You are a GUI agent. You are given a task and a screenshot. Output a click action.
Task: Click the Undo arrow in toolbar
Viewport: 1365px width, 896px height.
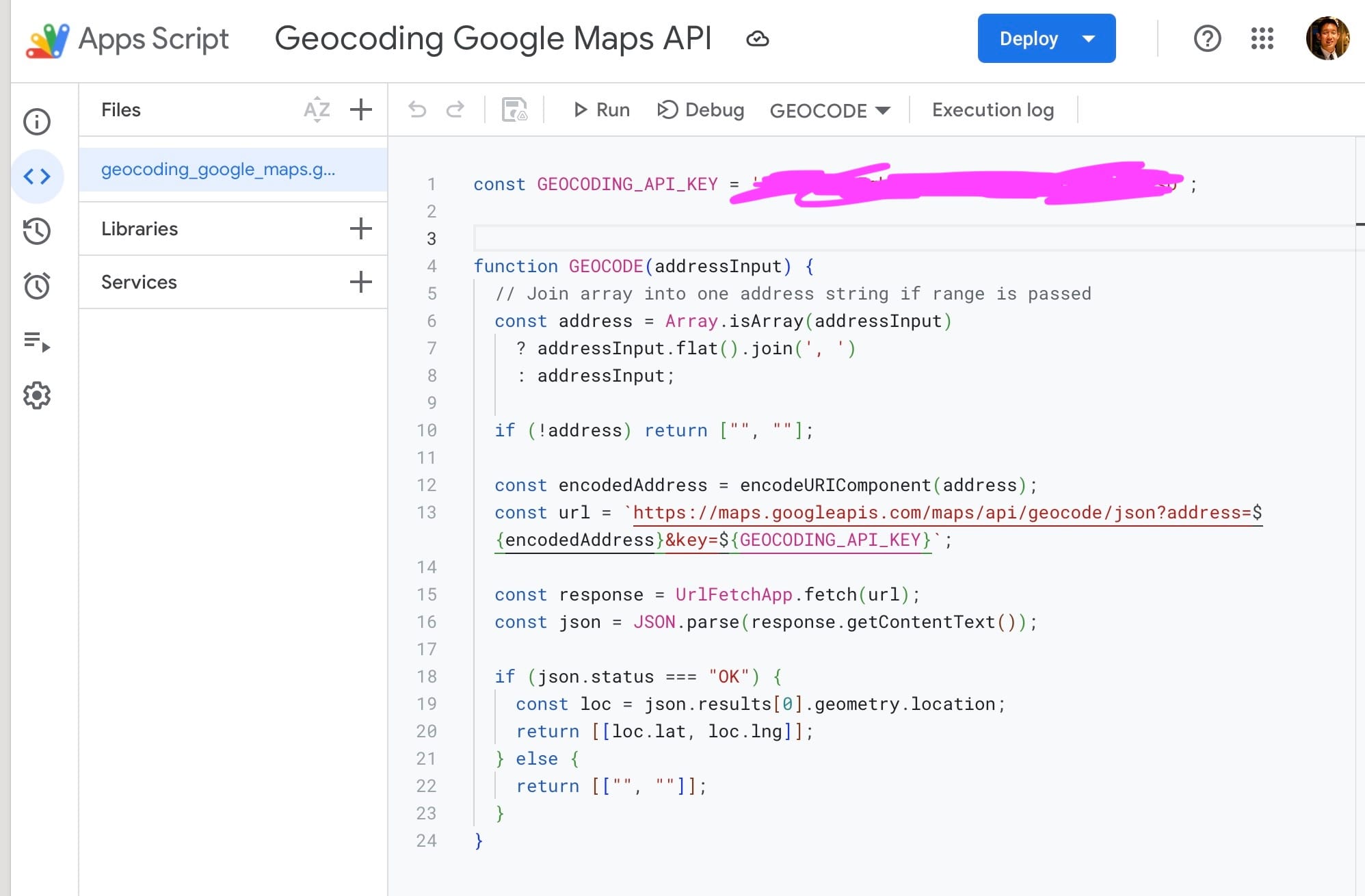(417, 109)
